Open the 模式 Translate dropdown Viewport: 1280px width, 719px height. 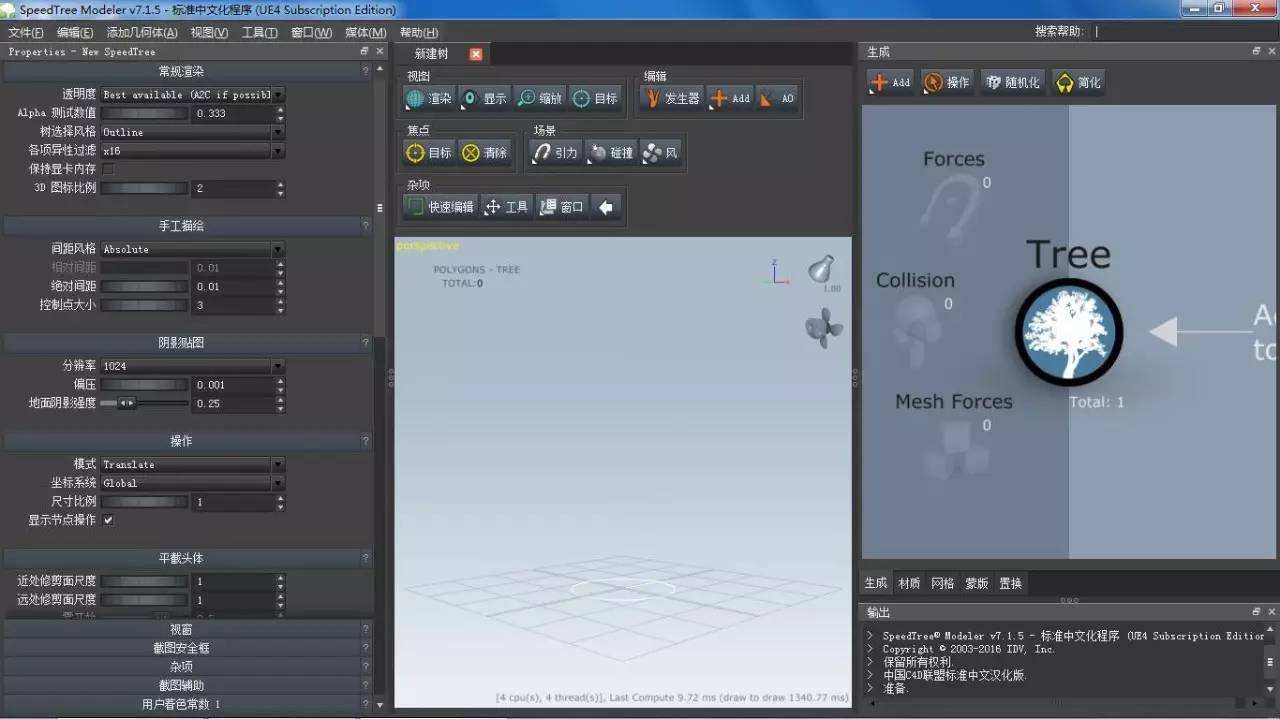(193, 464)
